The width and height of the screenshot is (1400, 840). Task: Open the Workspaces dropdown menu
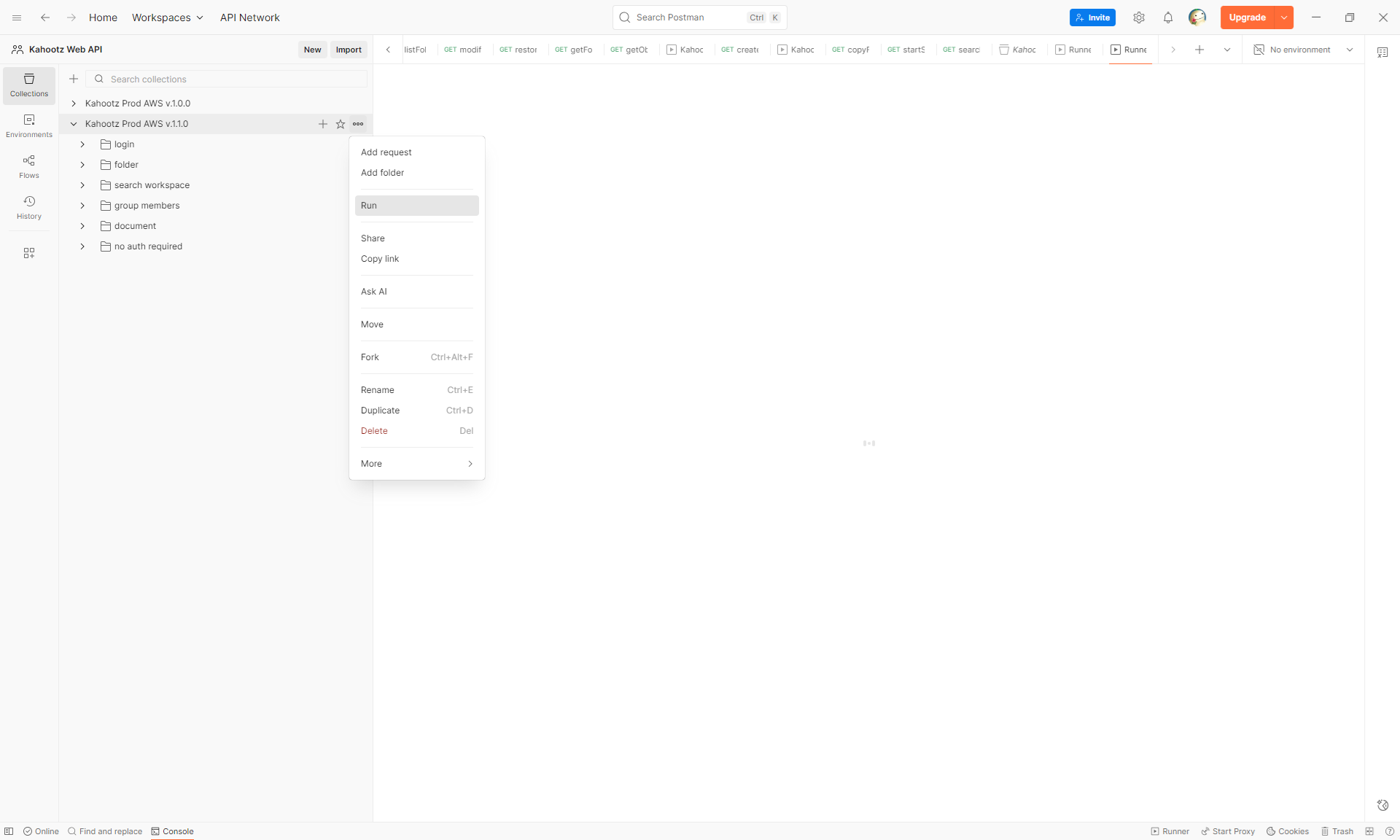[x=167, y=17]
